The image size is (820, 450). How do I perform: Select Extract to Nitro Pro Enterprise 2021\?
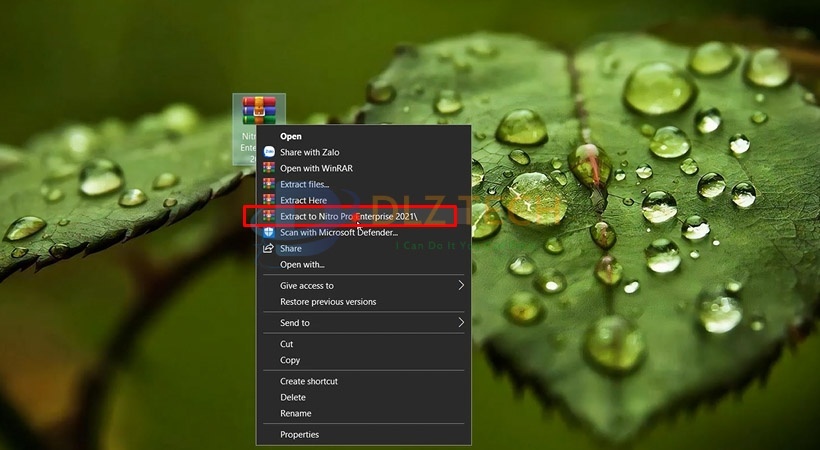pos(349,216)
